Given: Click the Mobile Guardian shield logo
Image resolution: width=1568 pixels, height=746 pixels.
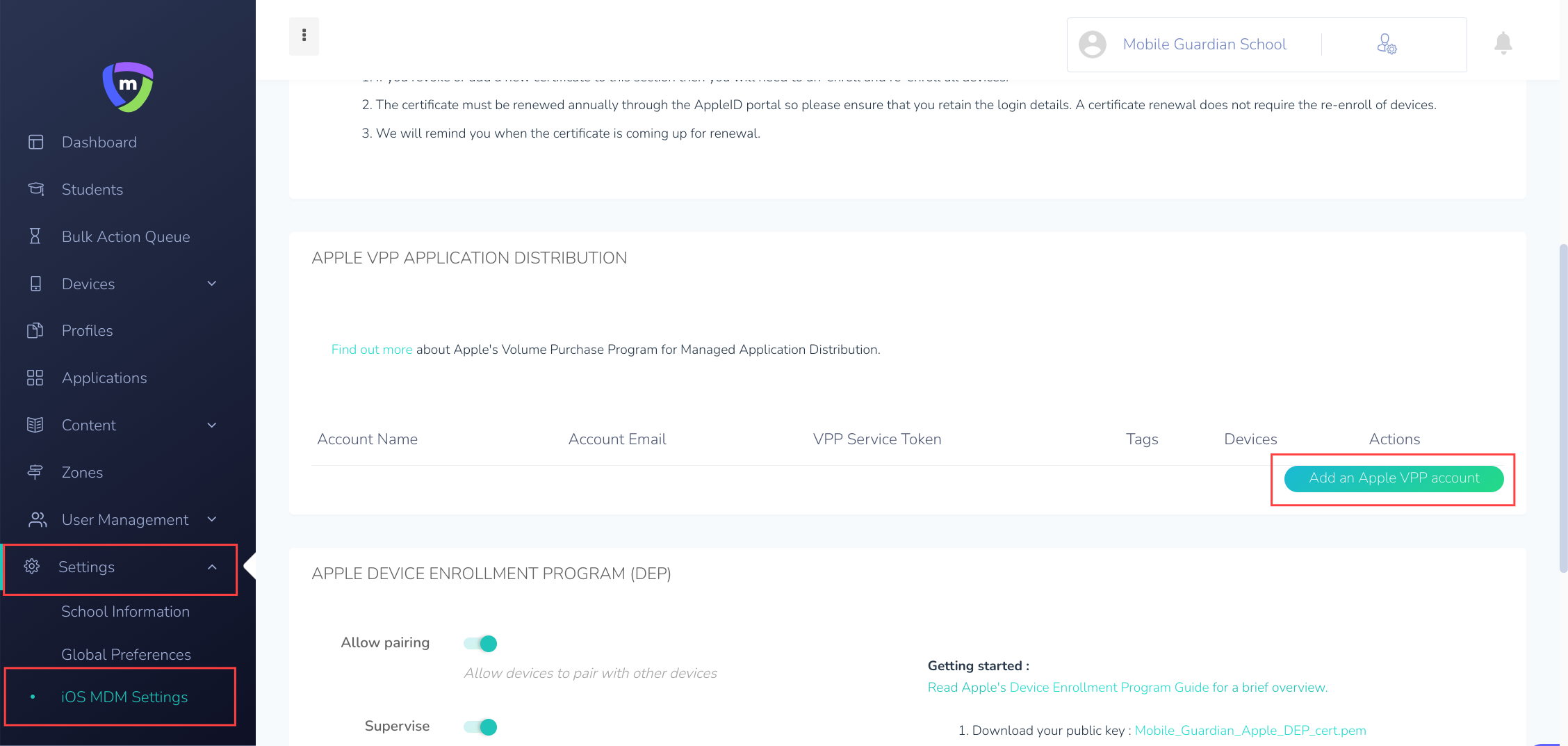Looking at the screenshot, I should tap(128, 87).
